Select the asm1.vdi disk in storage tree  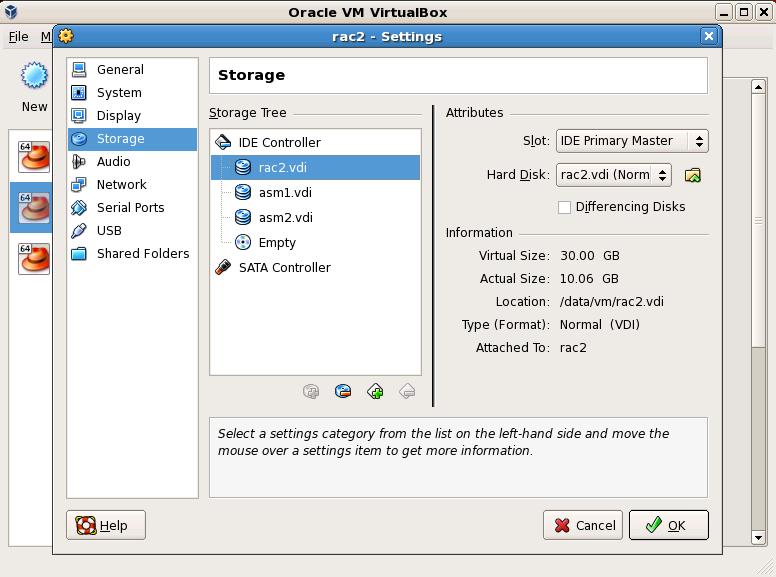(x=285, y=192)
